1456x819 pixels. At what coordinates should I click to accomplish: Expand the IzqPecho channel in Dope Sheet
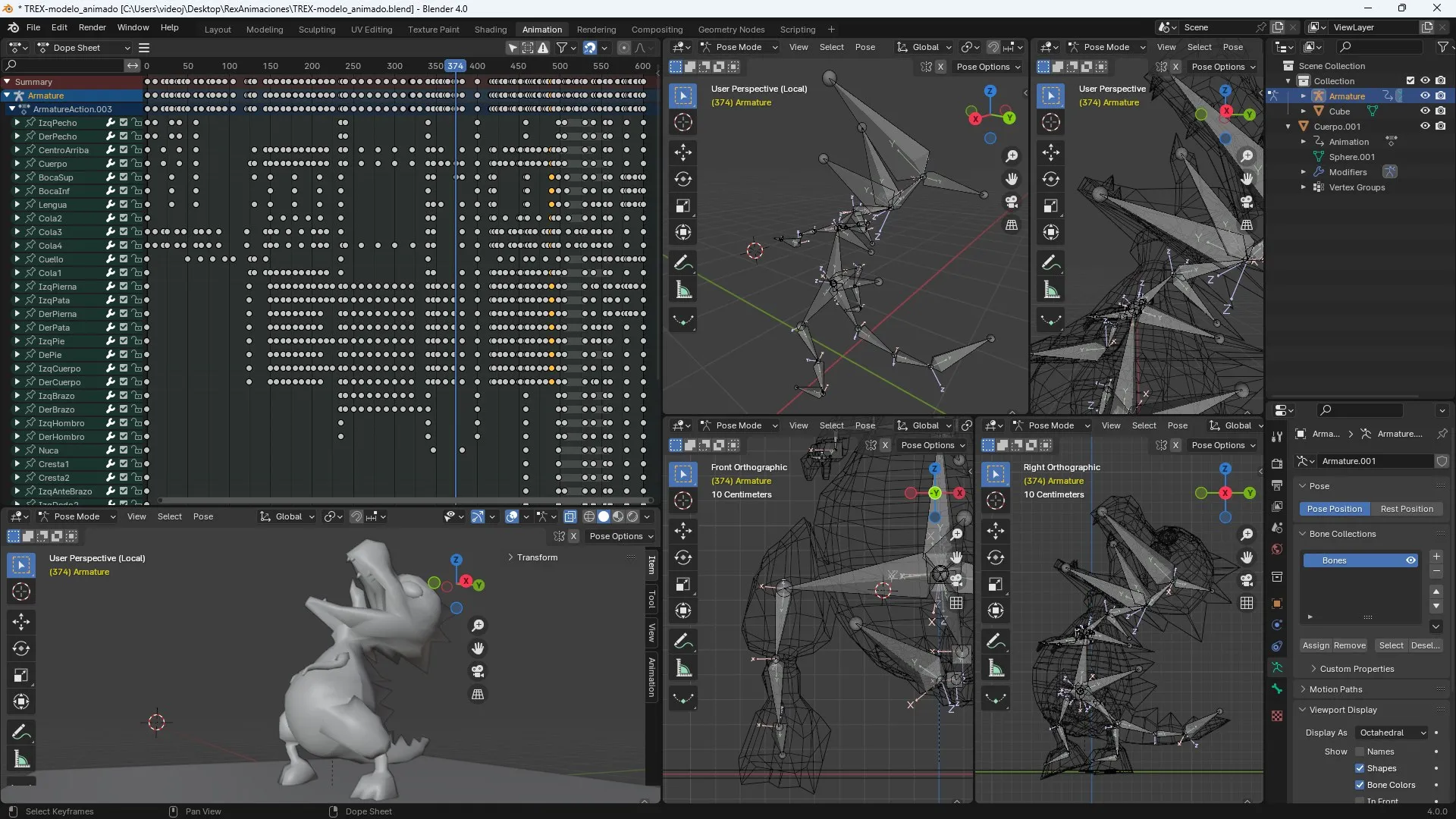[17, 123]
